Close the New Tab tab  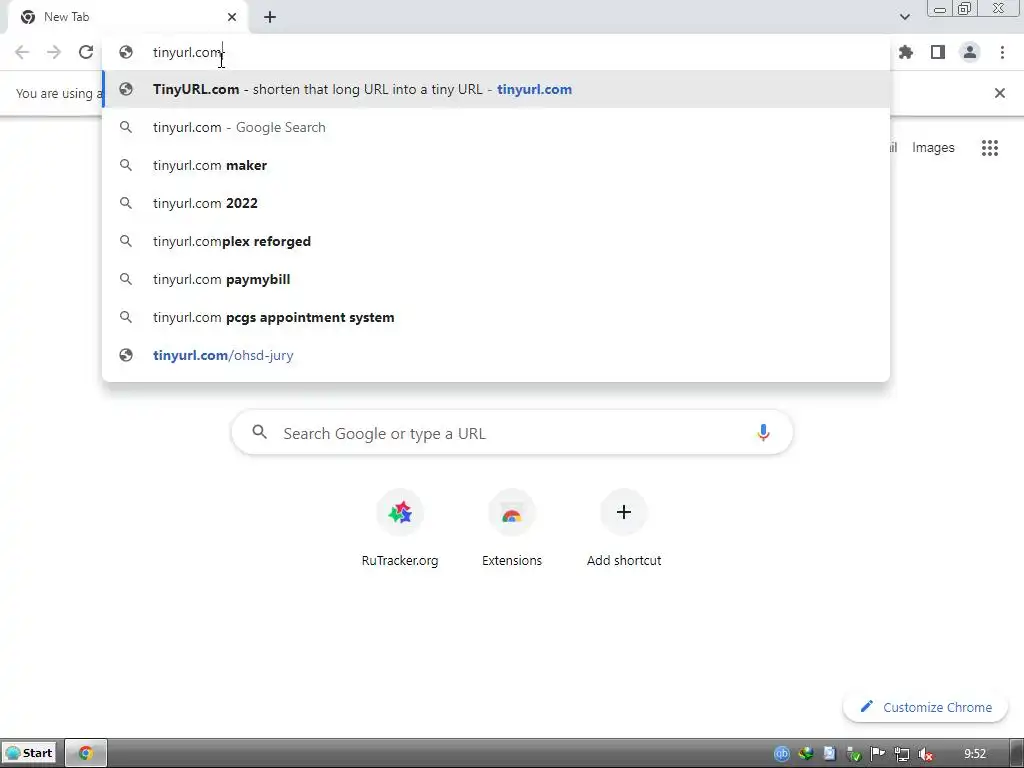click(232, 17)
